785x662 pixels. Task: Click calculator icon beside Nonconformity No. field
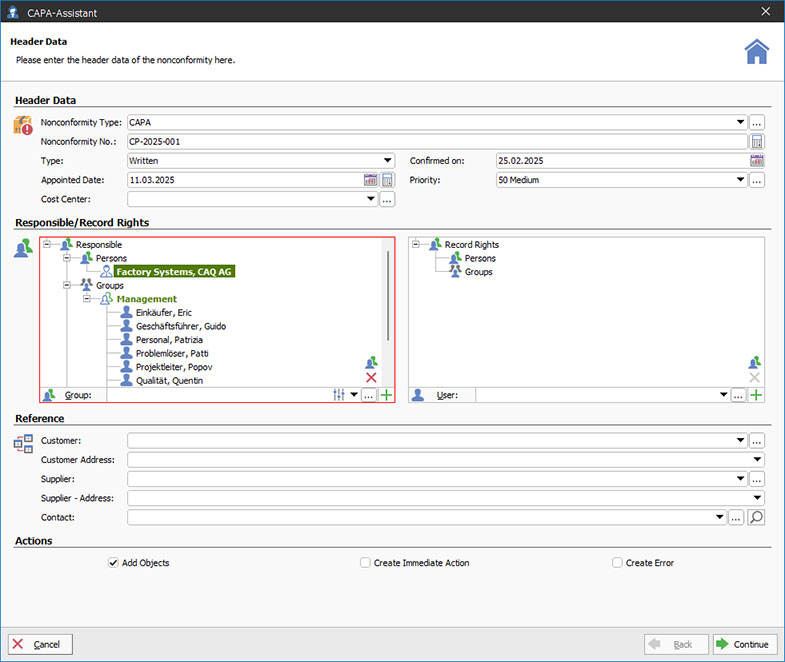(757, 142)
